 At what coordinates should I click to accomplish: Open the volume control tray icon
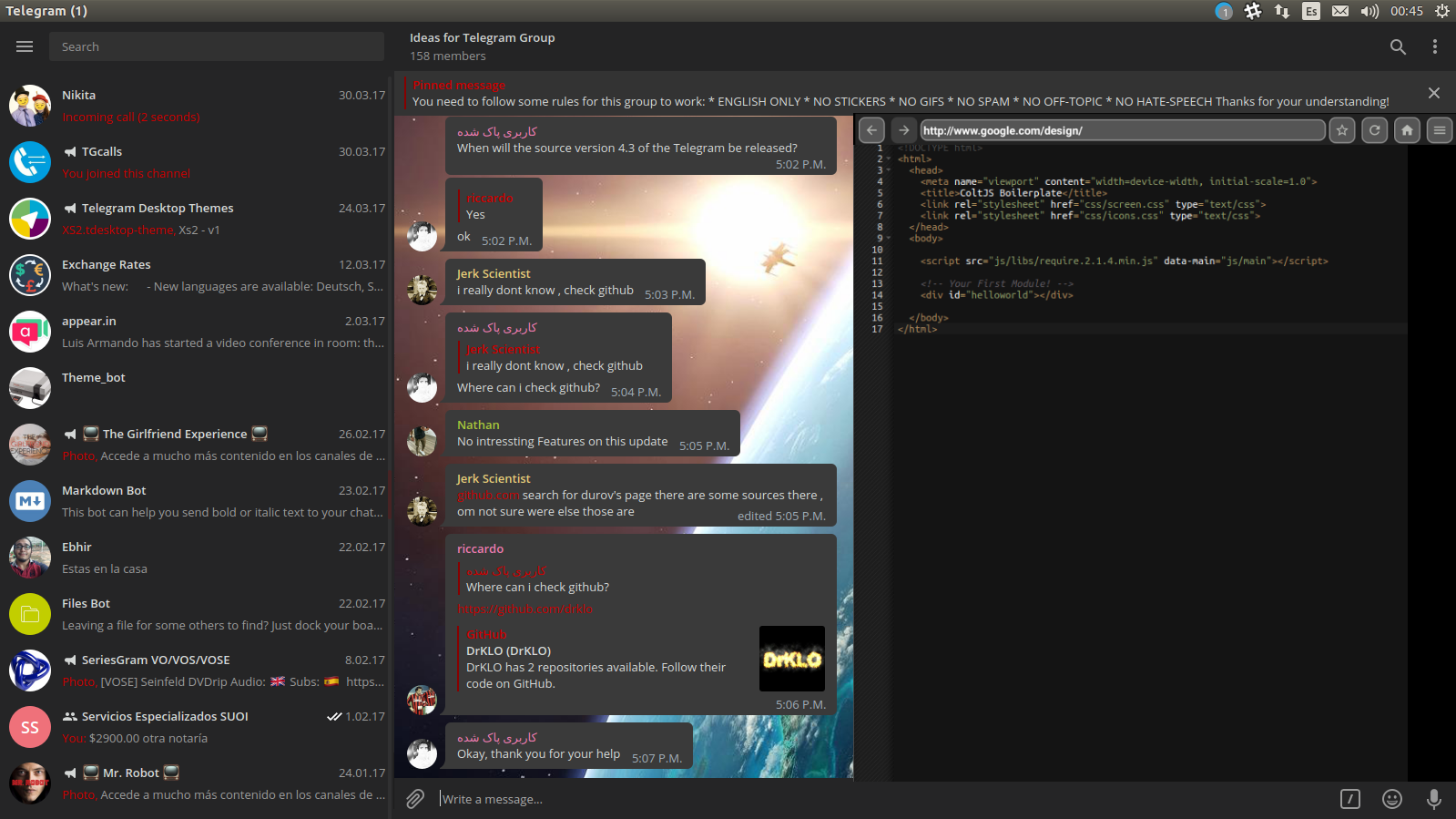[x=1369, y=11]
